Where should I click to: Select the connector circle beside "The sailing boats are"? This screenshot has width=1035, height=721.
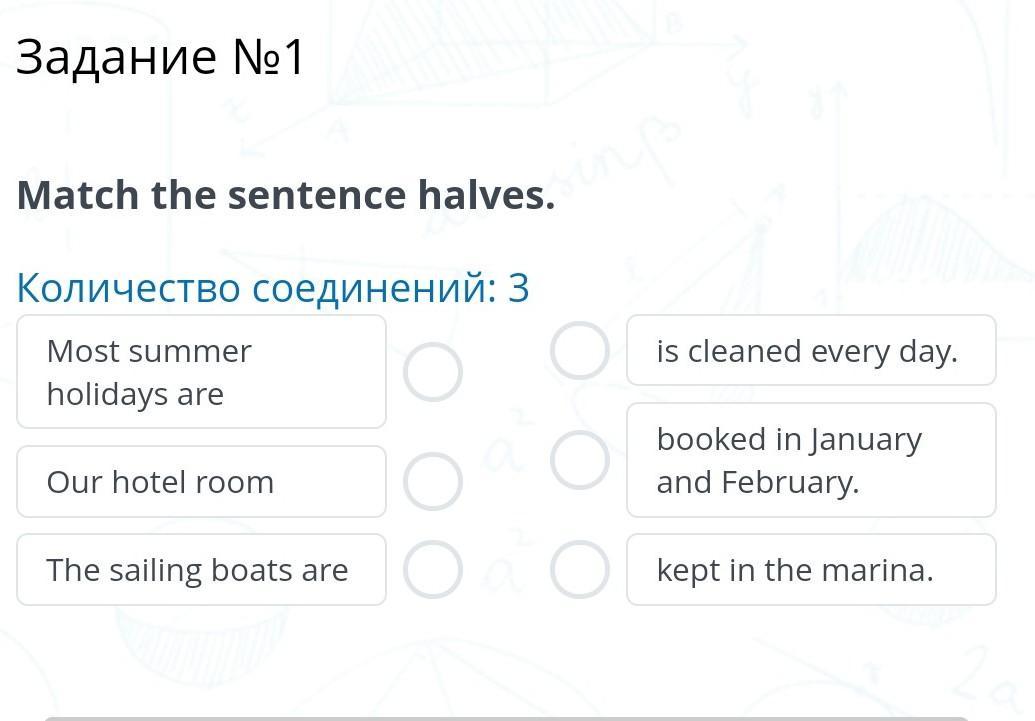(x=433, y=570)
